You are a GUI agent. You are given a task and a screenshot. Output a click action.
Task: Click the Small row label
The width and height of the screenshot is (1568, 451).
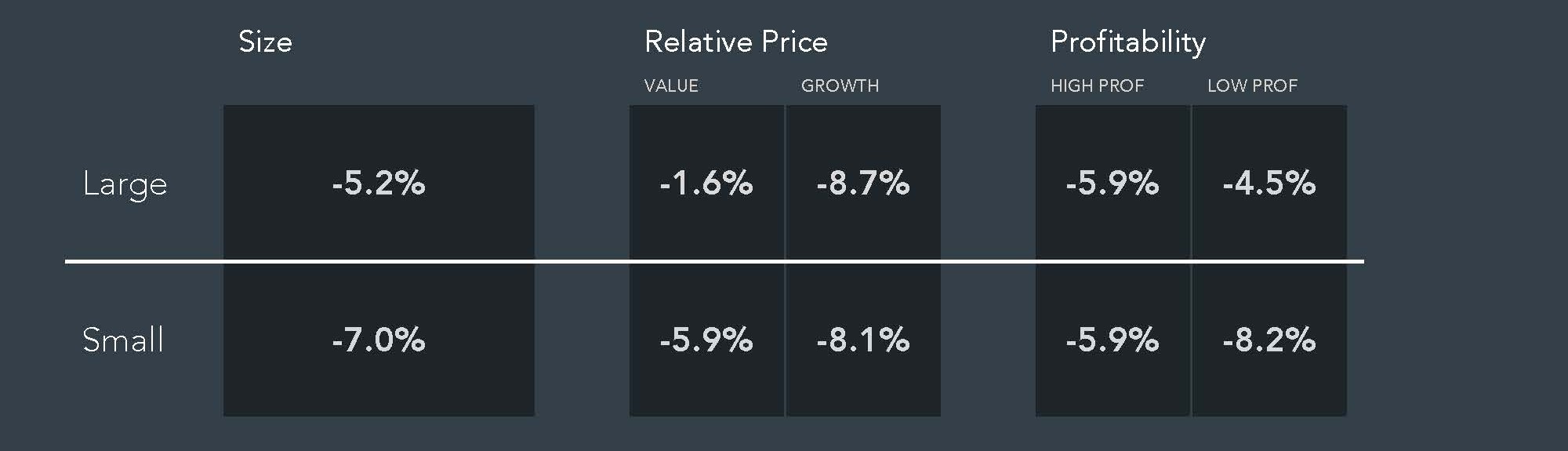pos(123,340)
